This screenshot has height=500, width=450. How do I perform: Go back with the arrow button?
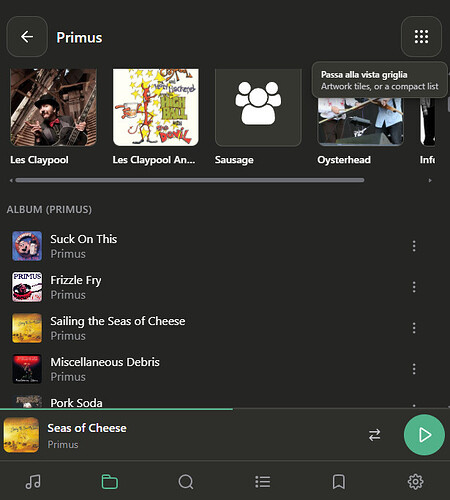tap(27, 37)
